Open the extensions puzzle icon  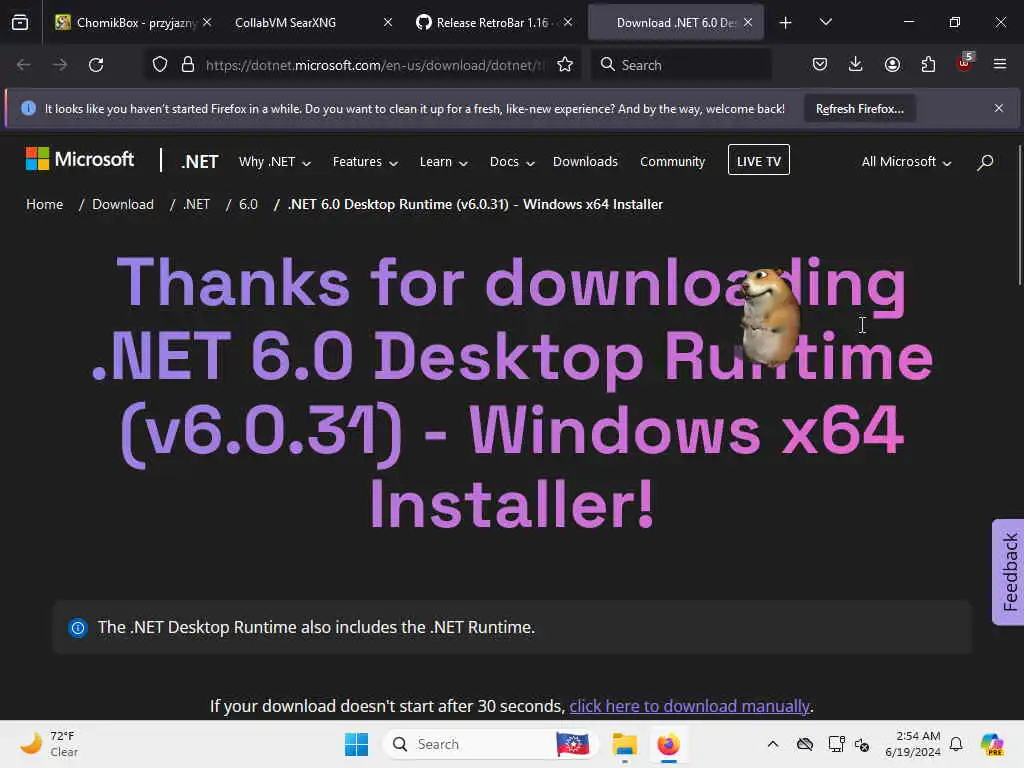[928, 65]
